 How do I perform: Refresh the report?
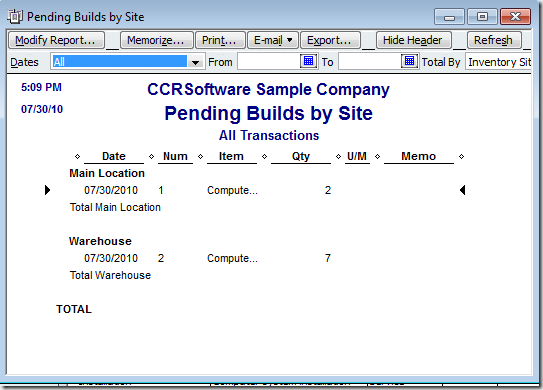(494, 40)
